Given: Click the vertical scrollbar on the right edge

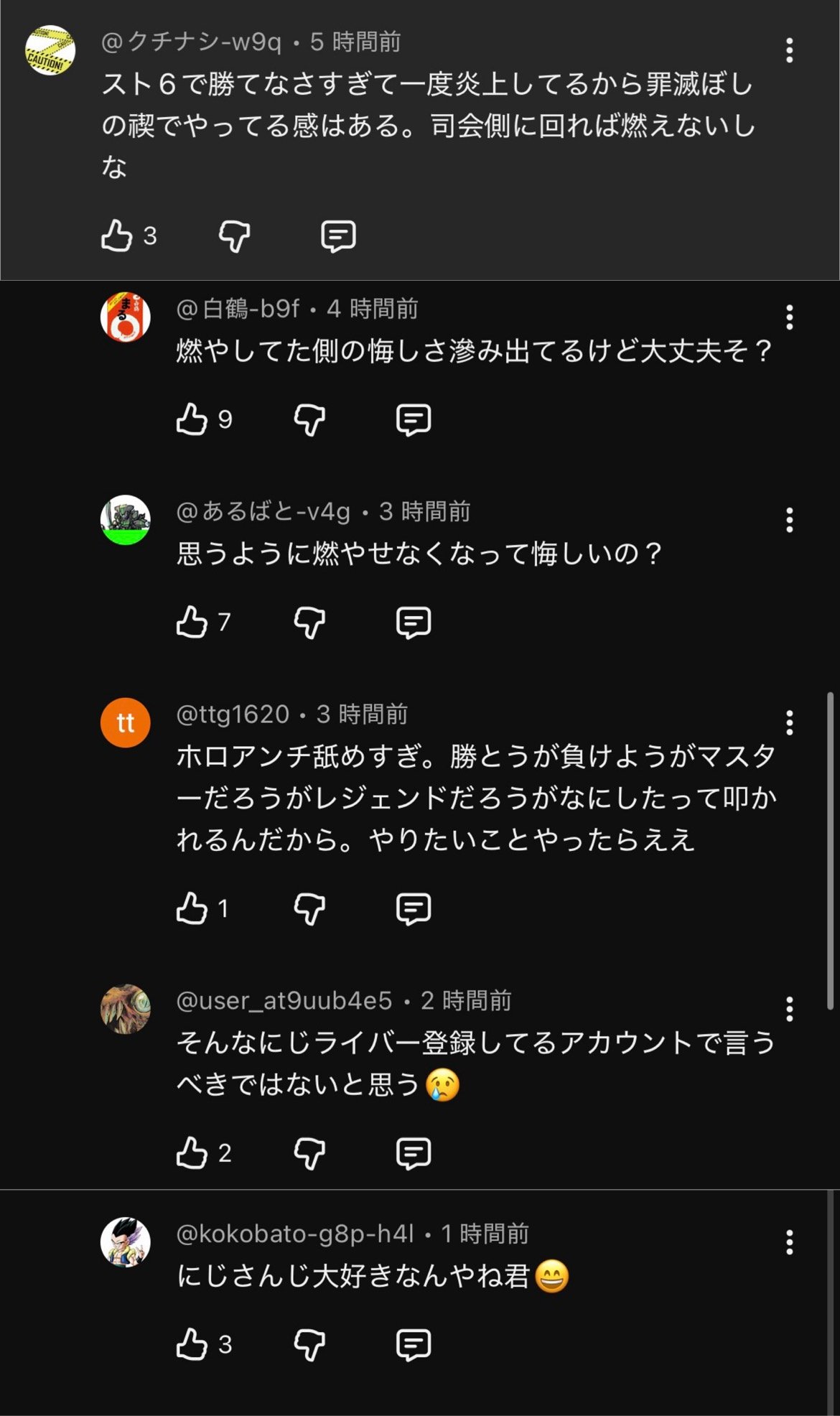Looking at the screenshot, I should [x=830, y=851].
